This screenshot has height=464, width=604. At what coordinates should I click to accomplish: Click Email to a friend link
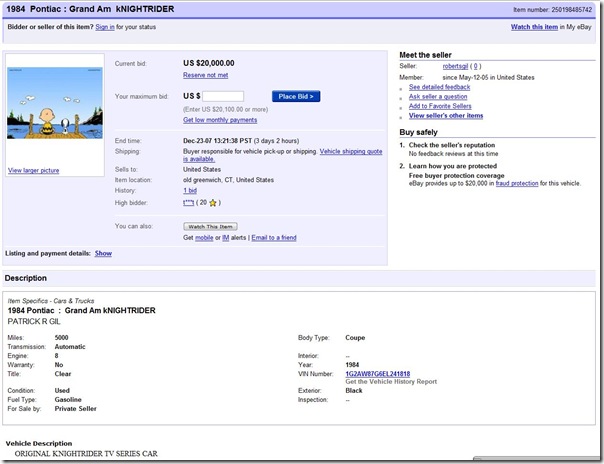[274, 238]
